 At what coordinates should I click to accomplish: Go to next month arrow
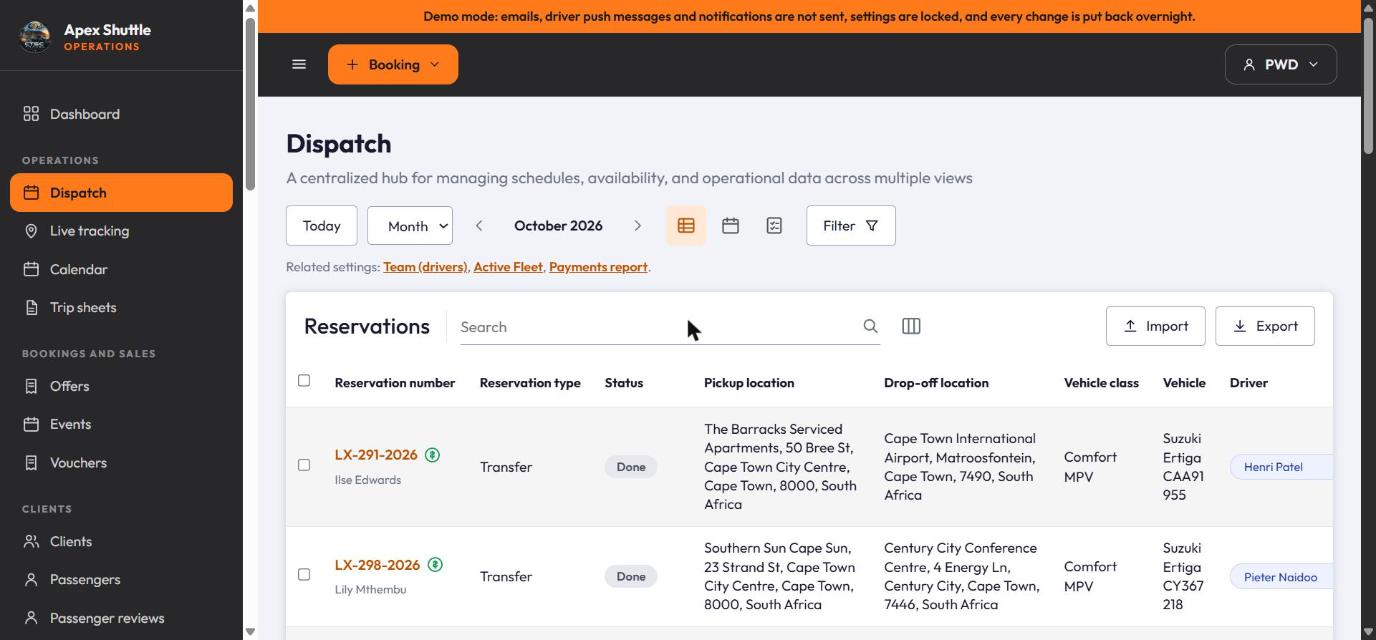click(637, 226)
